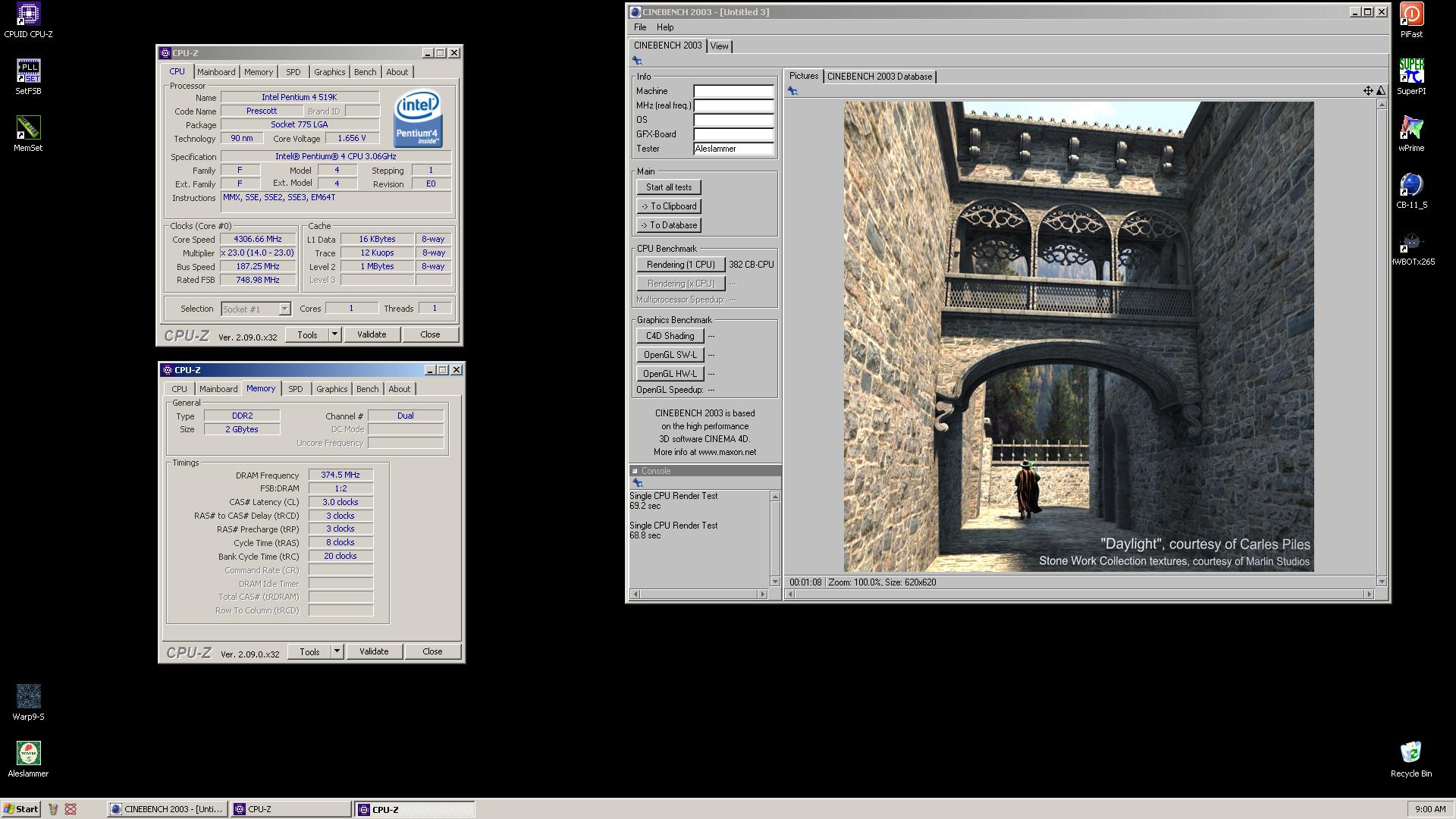Click the pin icon in the Console panel
This screenshot has width=1456, height=819.
[637, 483]
